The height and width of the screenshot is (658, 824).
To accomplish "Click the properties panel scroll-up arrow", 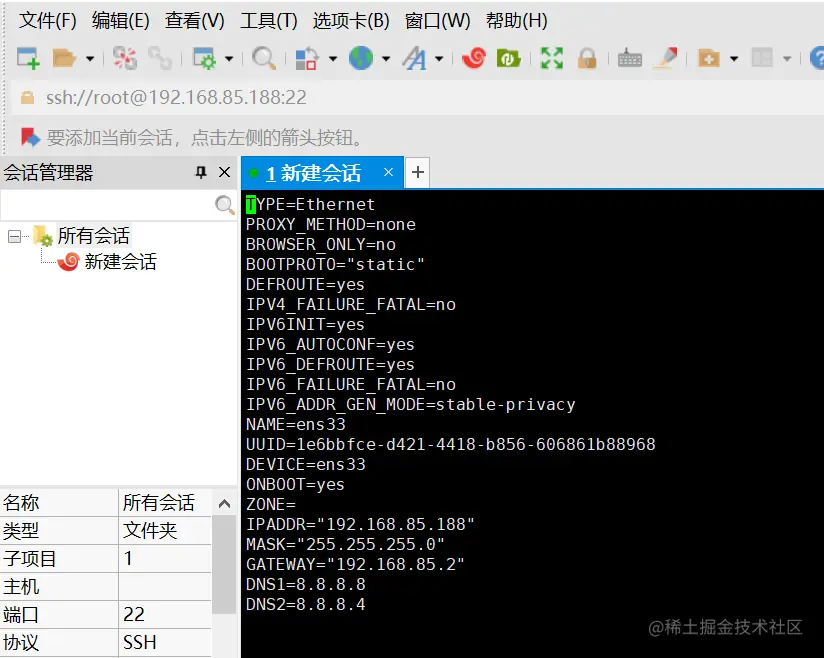I will 224,503.
